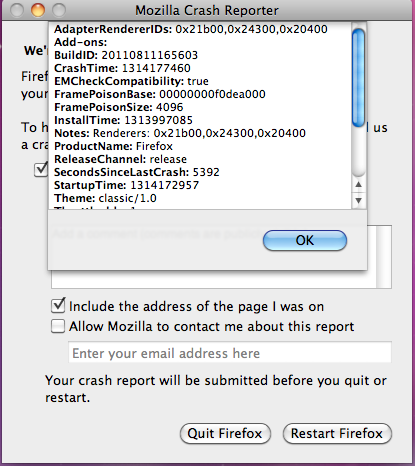The image size is (415, 466).
Task: Select the BuildID line in details
Action: [126, 55]
